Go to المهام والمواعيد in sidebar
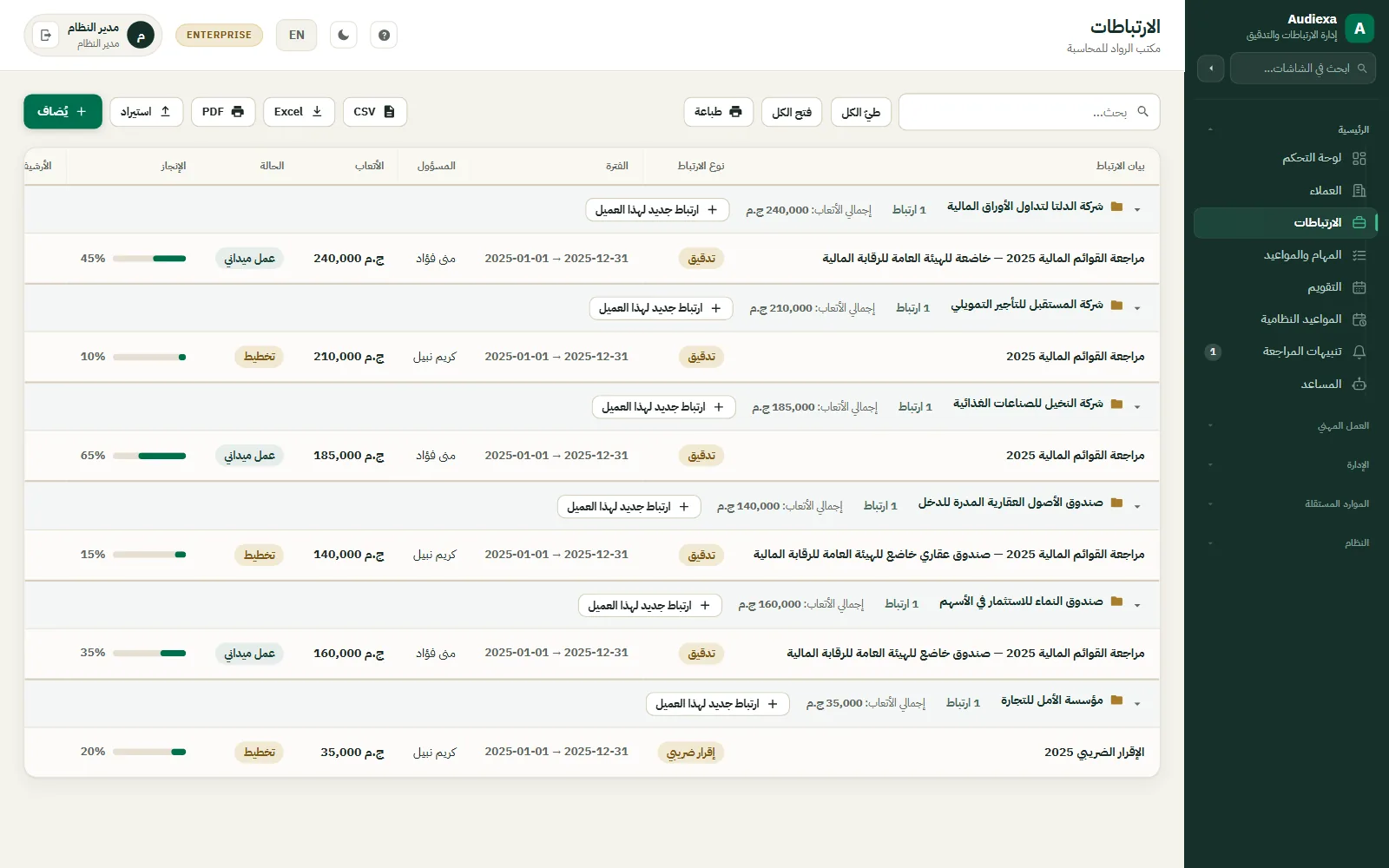 pyautogui.click(x=1286, y=255)
